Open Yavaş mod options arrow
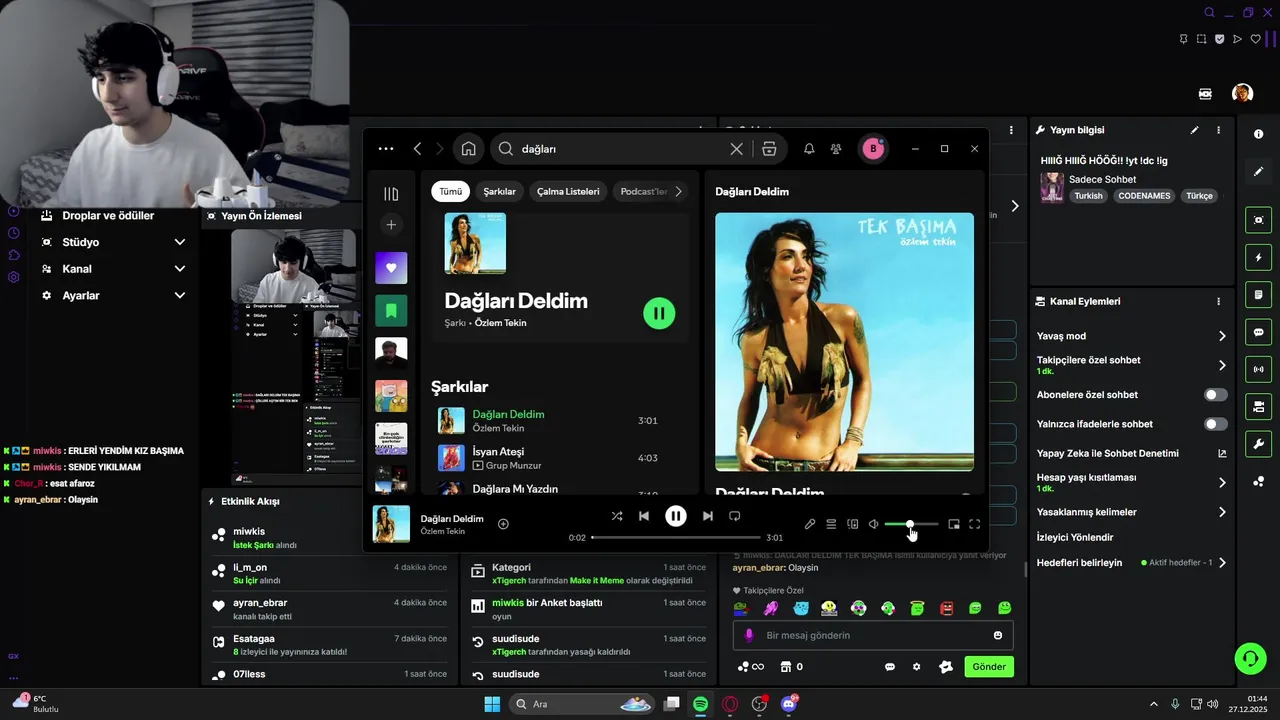This screenshot has height=720, width=1280. coord(1222,336)
